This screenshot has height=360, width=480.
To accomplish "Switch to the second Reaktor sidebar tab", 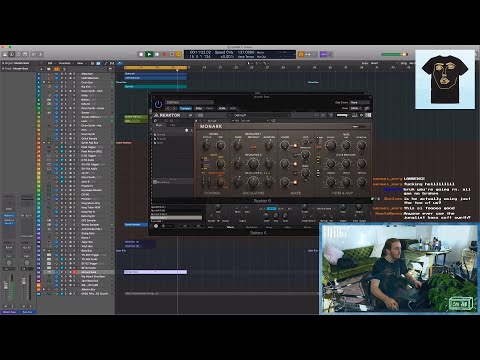I will click(172, 125).
